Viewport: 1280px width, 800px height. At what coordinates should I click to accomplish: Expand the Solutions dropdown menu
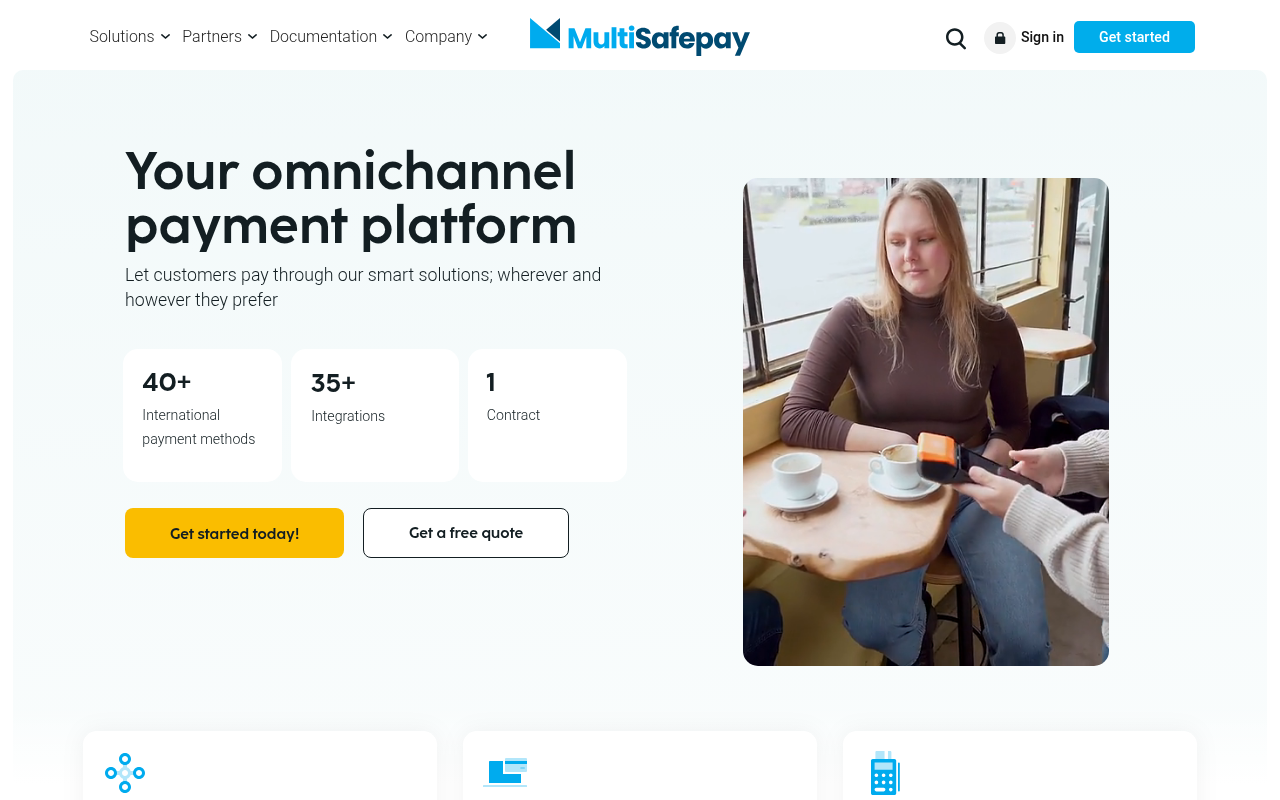pyautogui.click(x=130, y=37)
